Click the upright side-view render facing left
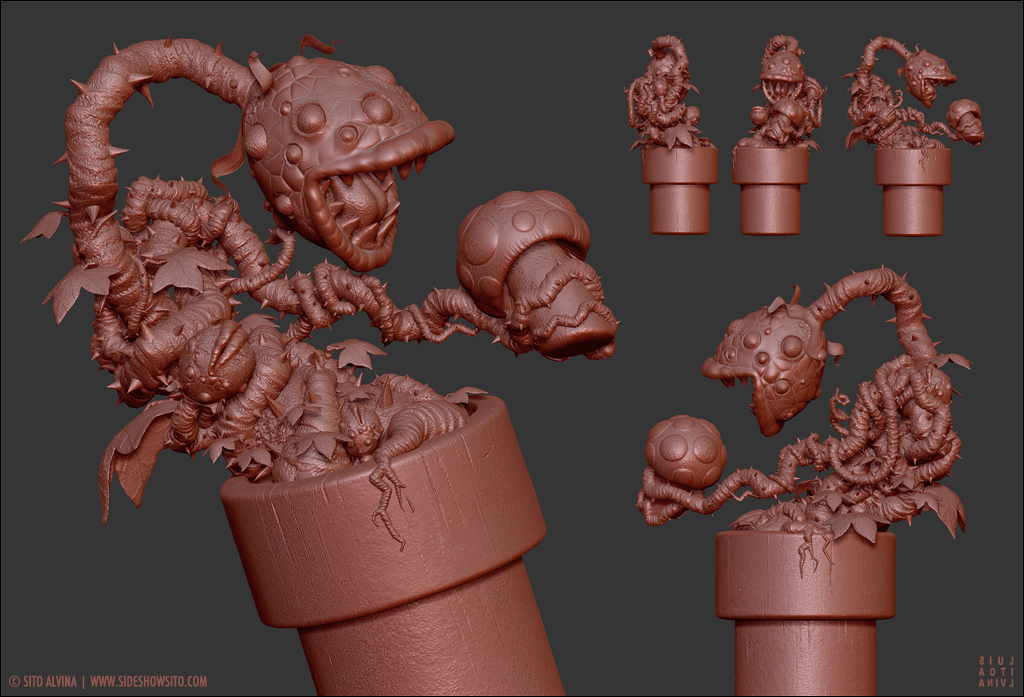1024x697 pixels. pyautogui.click(x=804, y=481)
